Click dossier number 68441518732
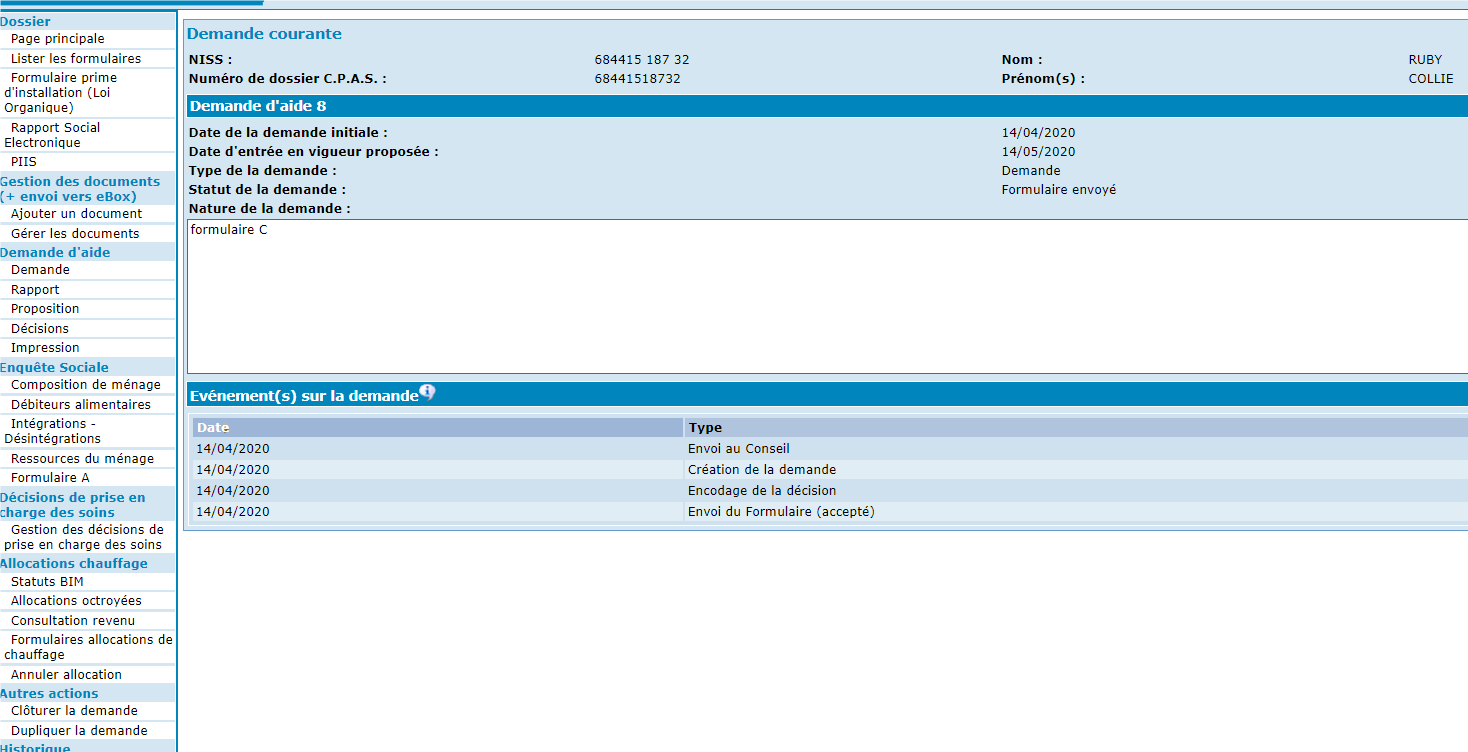Image resolution: width=1468 pixels, height=752 pixels. click(637, 78)
